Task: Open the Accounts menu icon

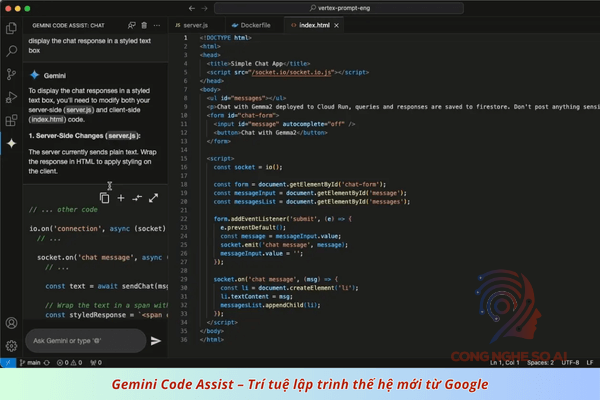Action: click(x=11, y=323)
